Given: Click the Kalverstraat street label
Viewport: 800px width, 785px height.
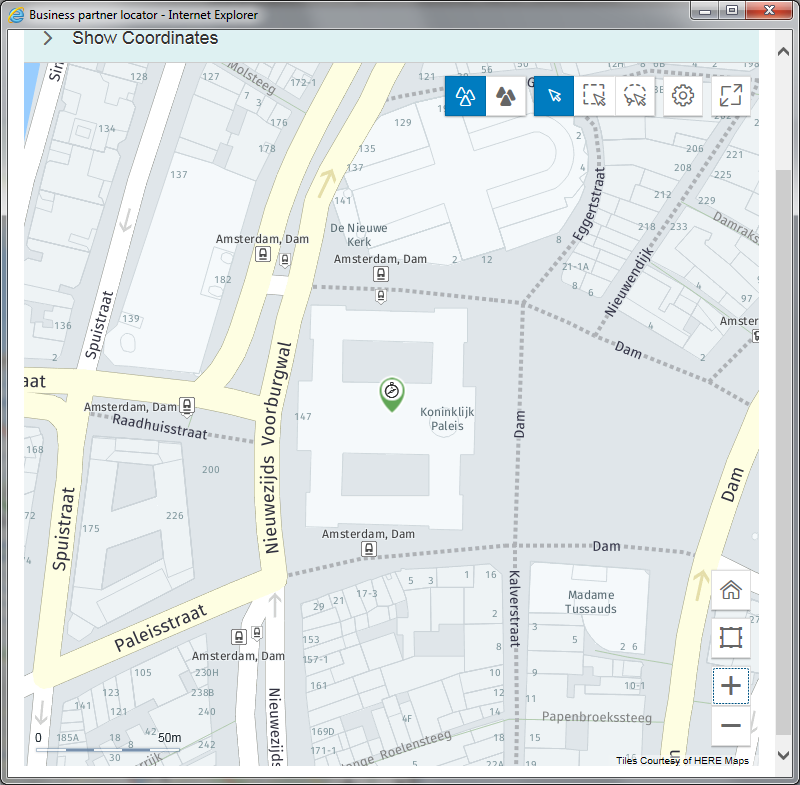Looking at the screenshot, I should coord(514,609).
